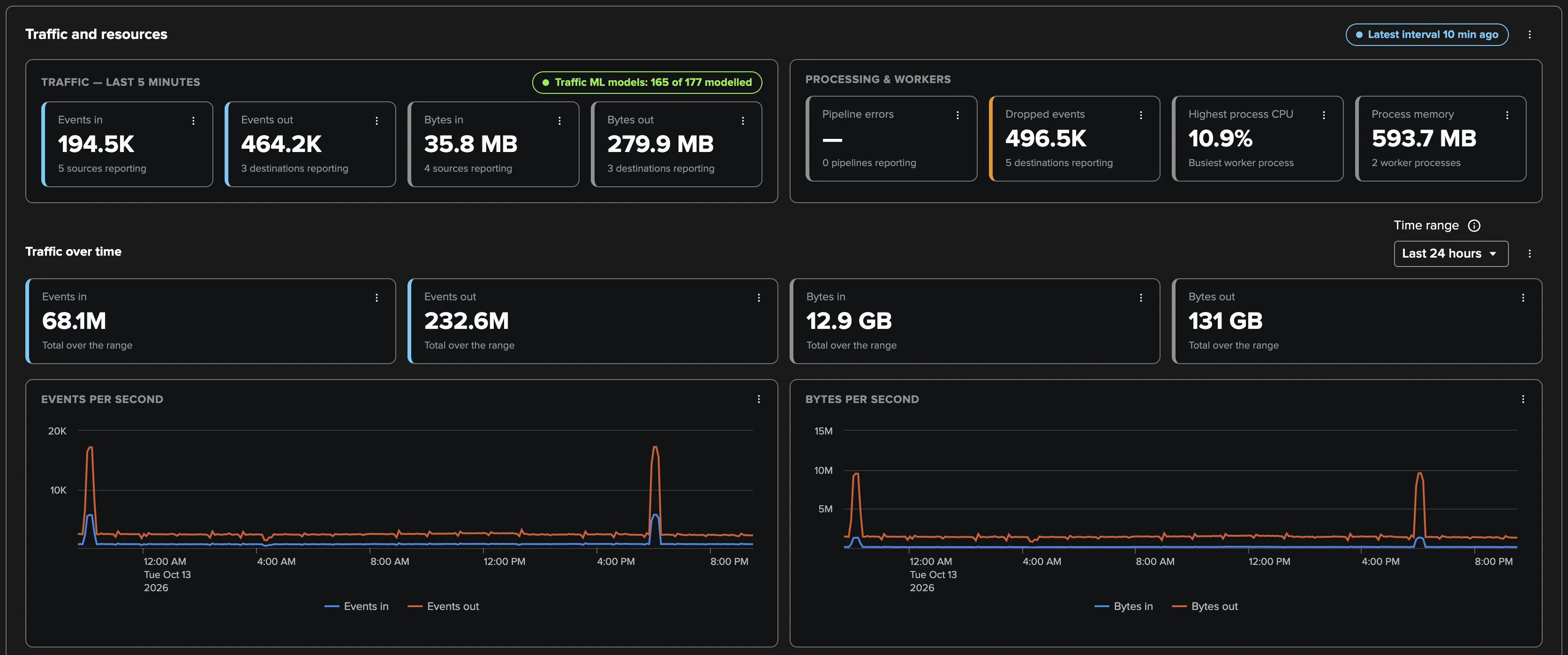This screenshot has height=655, width=1568.
Task: Open kebab menu for Traffic and resources section
Action: [1529, 35]
